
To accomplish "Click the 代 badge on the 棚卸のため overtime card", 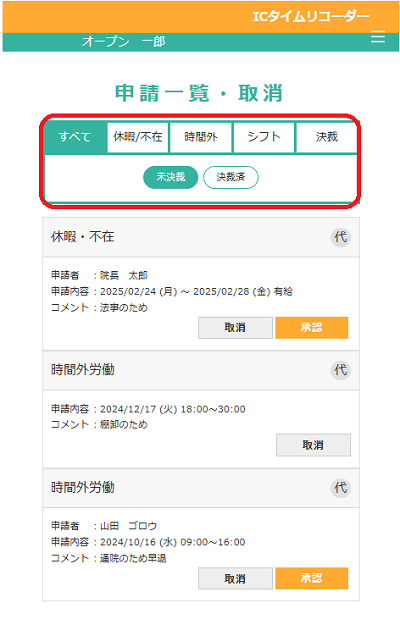I will click(x=340, y=370).
